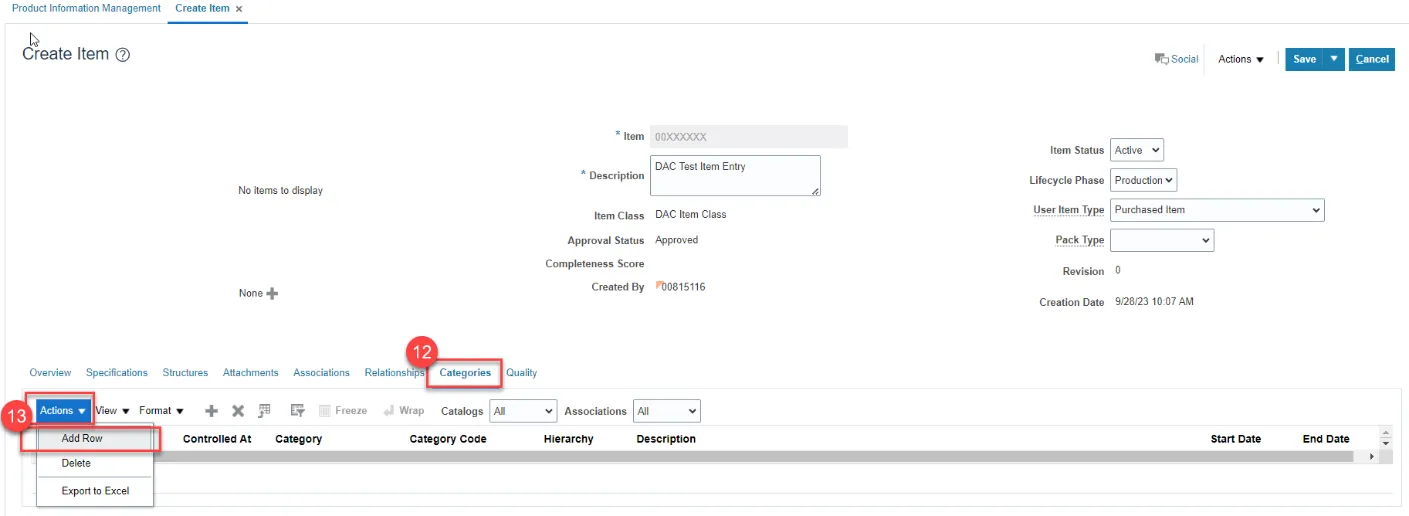
Task: Click the Category column header
Action: (x=298, y=439)
